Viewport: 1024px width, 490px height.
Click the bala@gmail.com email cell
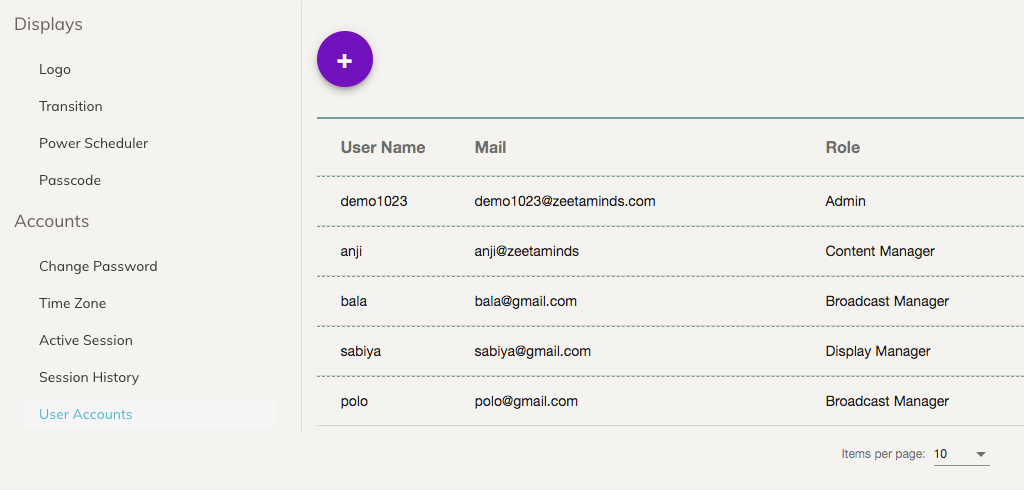point(526,301)
